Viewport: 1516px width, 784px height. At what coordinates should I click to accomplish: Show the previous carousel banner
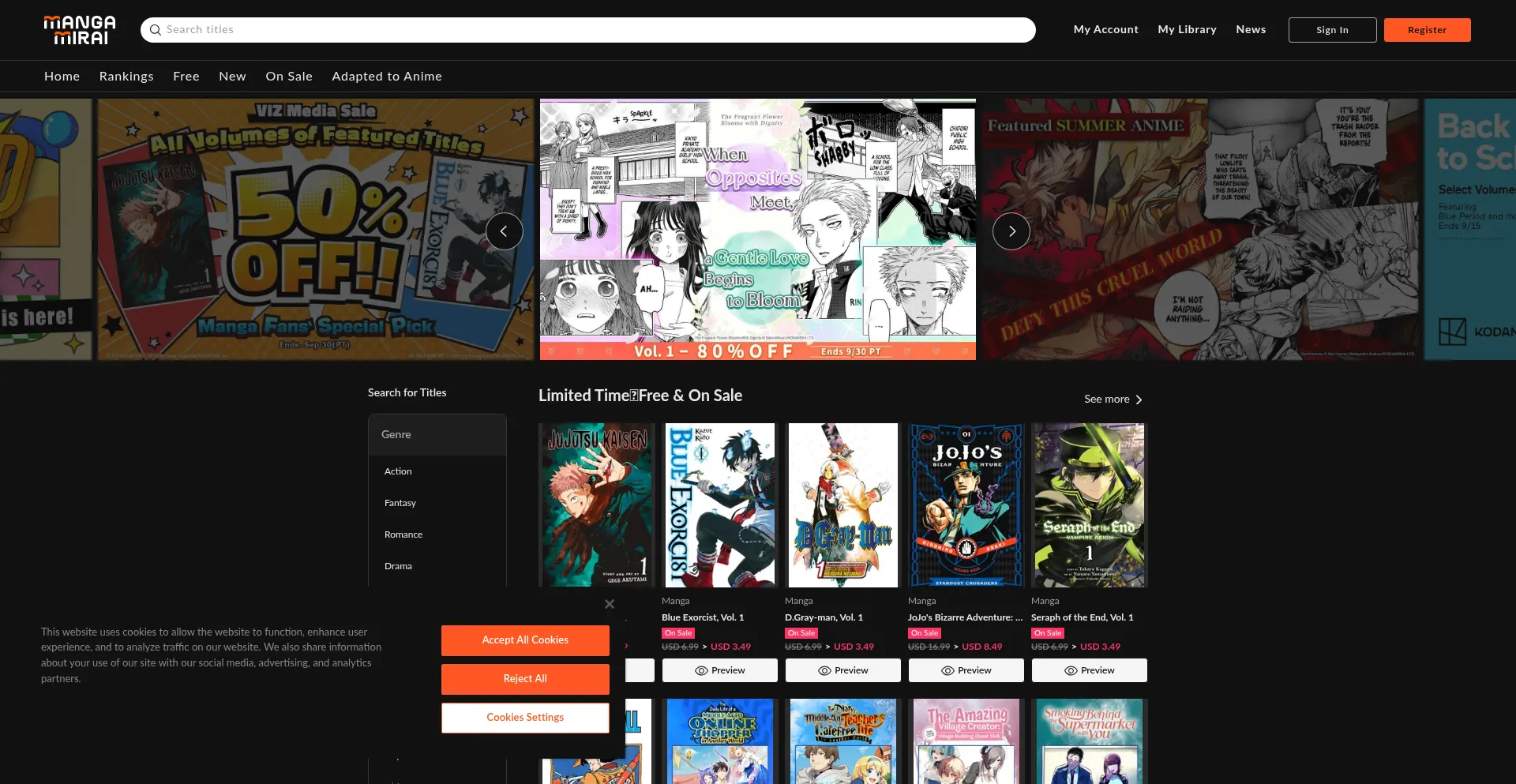(x=504, y=231)
